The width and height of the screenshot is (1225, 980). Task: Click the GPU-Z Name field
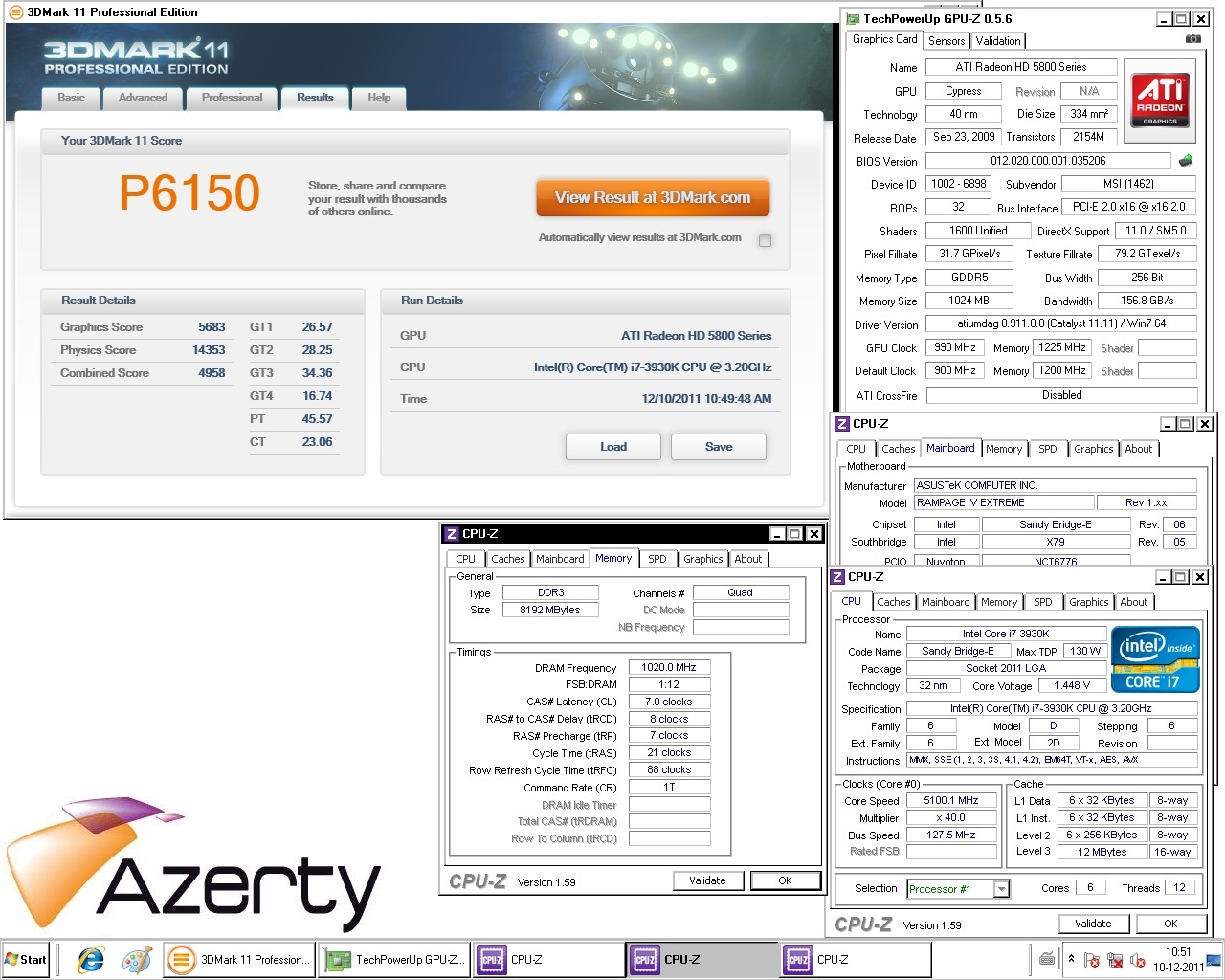coord(1021,68)
